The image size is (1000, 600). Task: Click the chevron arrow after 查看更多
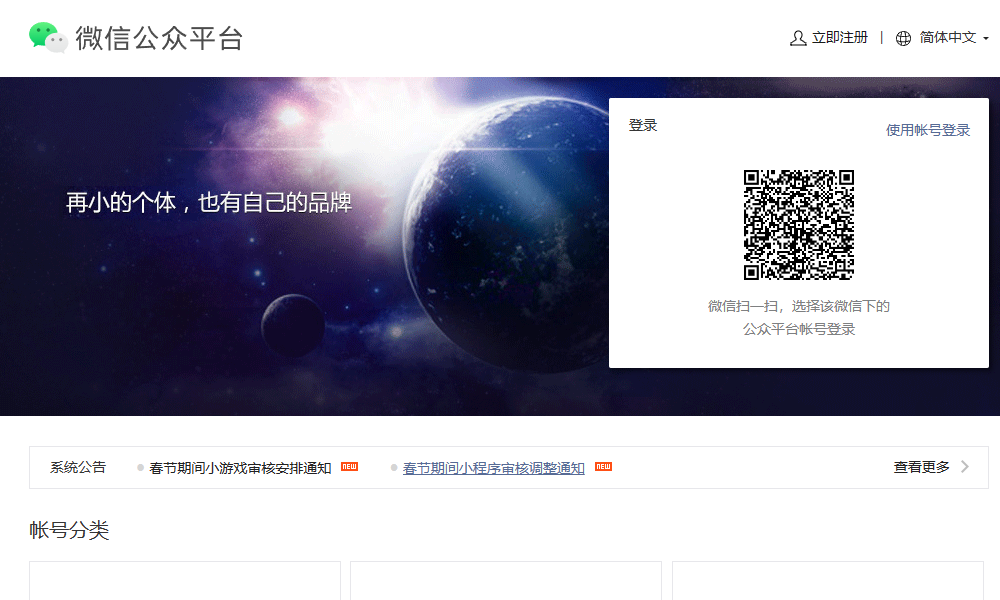tap(965, 467)
